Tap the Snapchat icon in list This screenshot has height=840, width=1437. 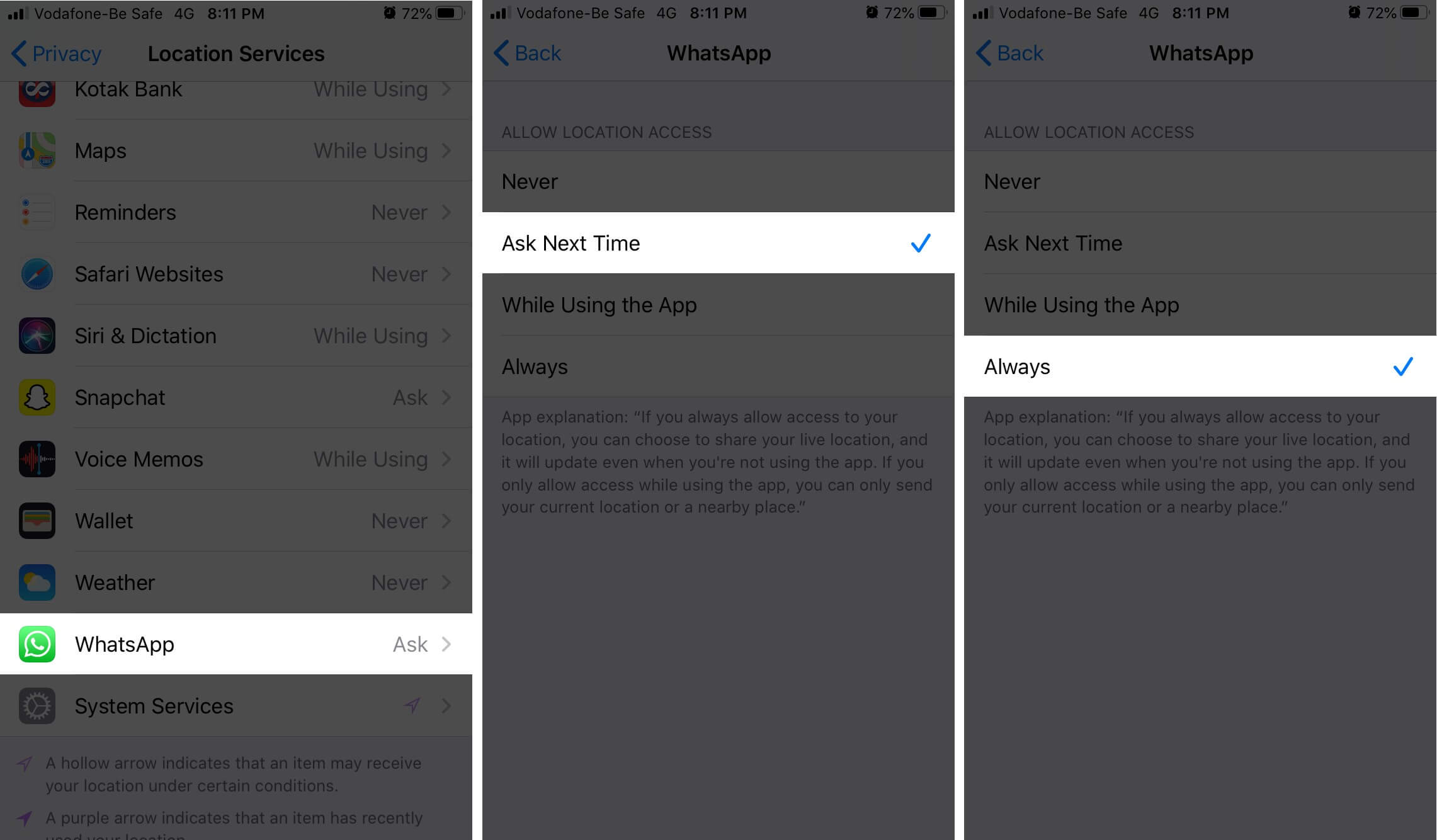35,396
